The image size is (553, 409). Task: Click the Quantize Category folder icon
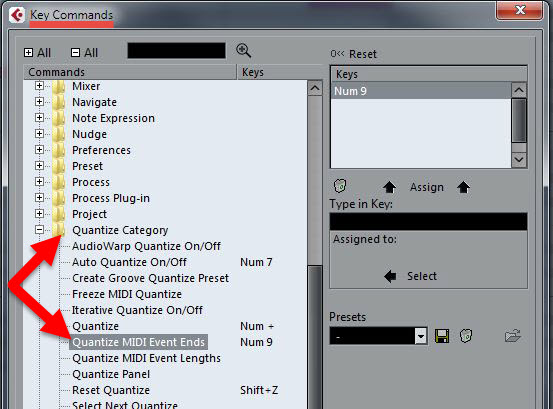pos(59,230)
